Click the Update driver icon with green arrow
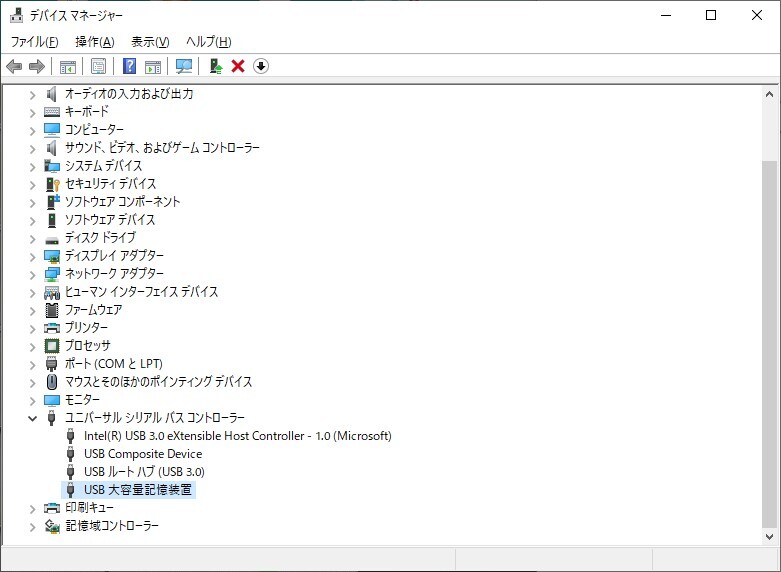The width and height of the screenshot is (781, 572). click(x=215, y=66)
